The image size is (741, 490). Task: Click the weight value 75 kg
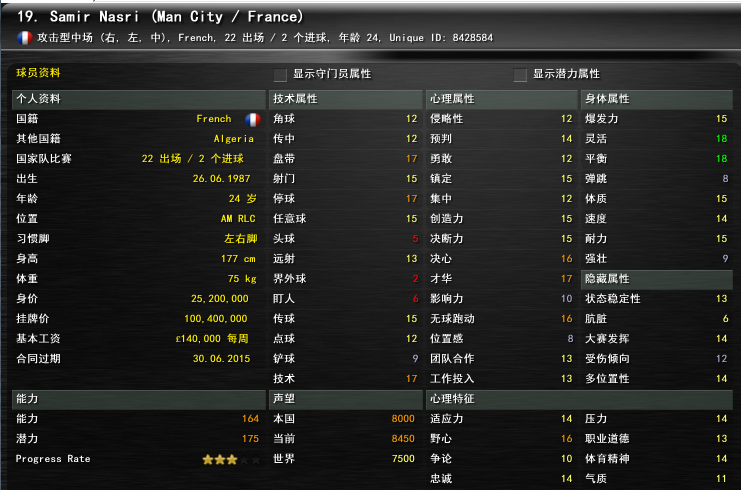(x=242, y=279)
